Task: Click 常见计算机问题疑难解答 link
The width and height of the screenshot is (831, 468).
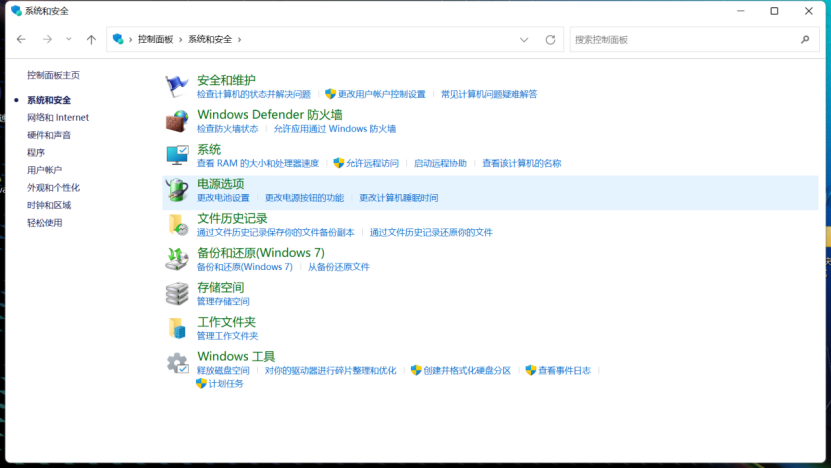Action: coord(489,94)
